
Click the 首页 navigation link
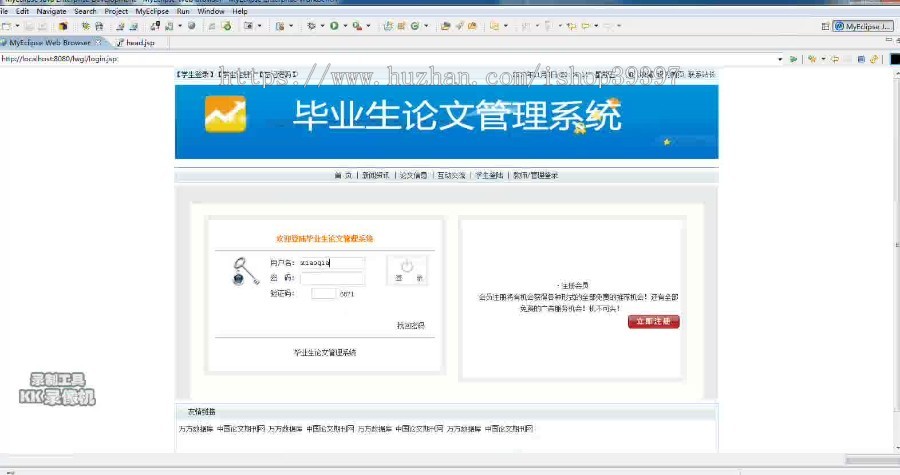[343, 176]
